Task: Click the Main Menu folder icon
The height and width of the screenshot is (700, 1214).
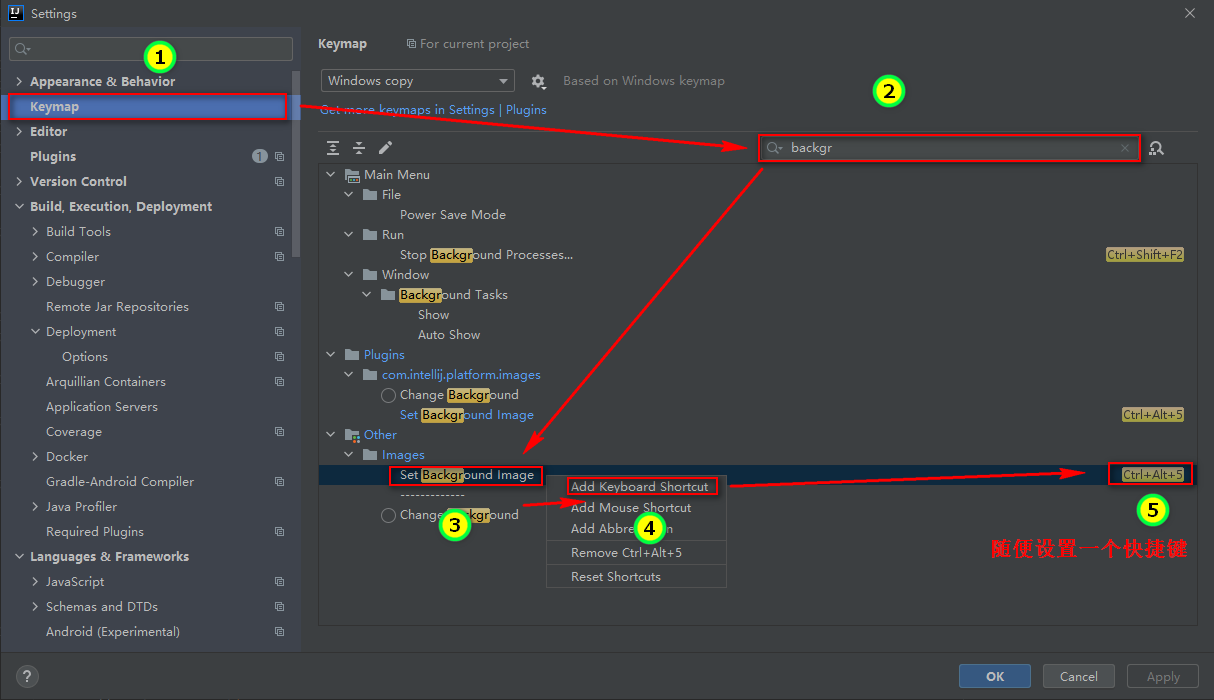Action: (351, 175)
